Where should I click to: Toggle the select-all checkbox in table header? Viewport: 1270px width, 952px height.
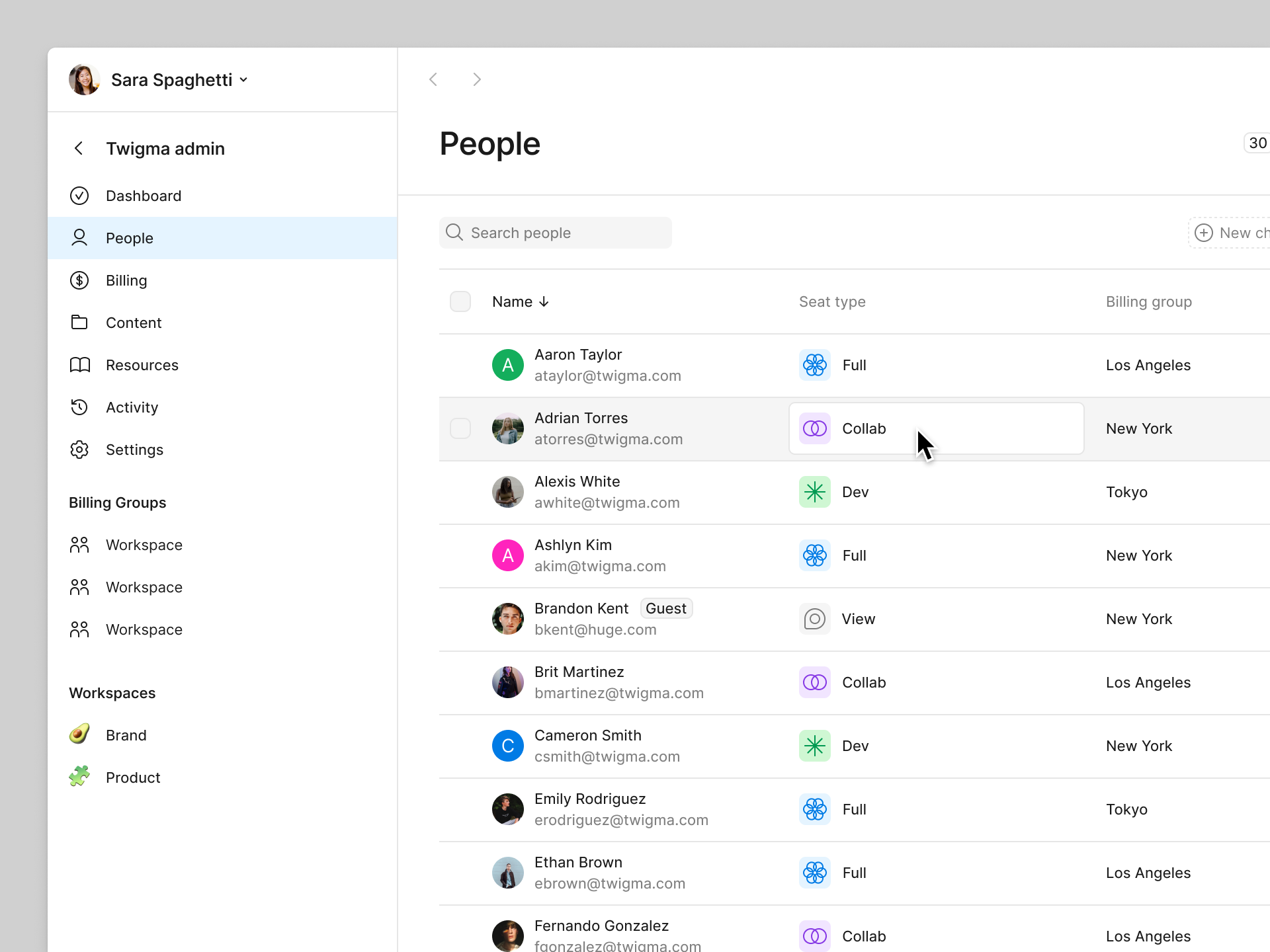pyautogui.click(x=461, y=302)
